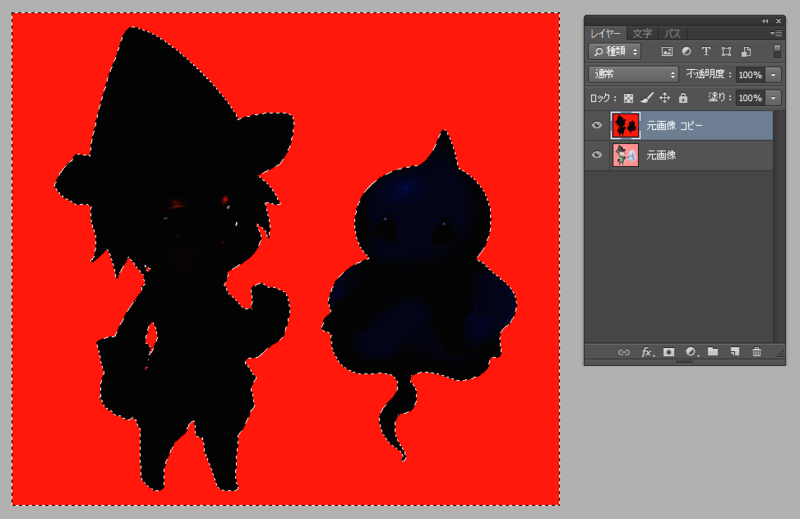Add a layer mask
800x519 pixels.
pyautogui.click(x=669, y=352)
